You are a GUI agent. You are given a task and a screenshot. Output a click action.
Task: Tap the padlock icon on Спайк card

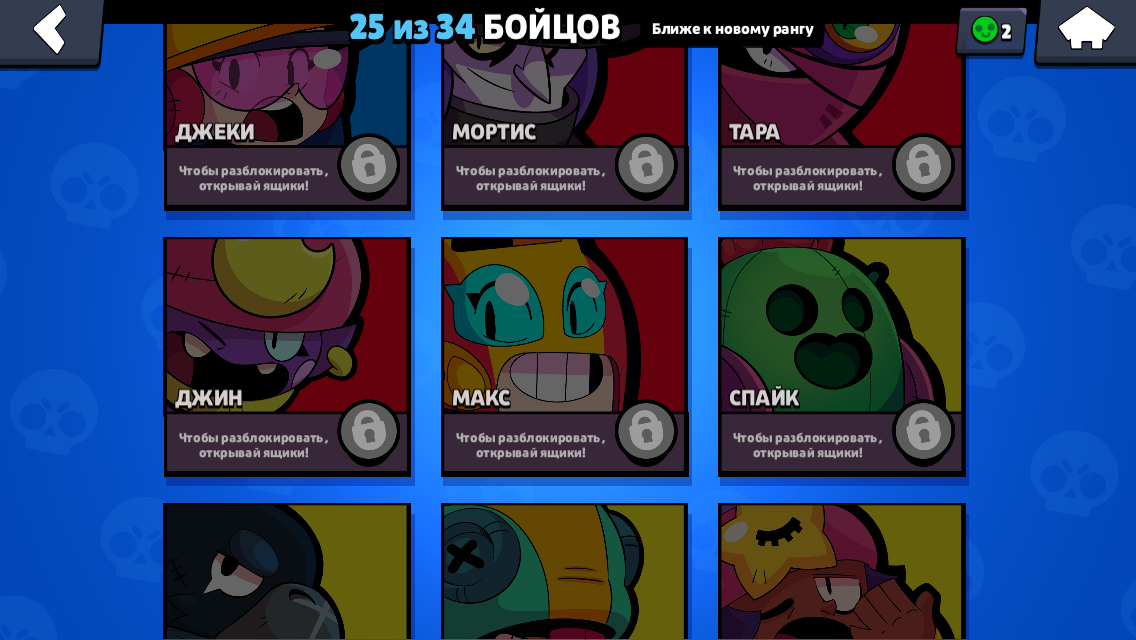click(x=923, y=433)
